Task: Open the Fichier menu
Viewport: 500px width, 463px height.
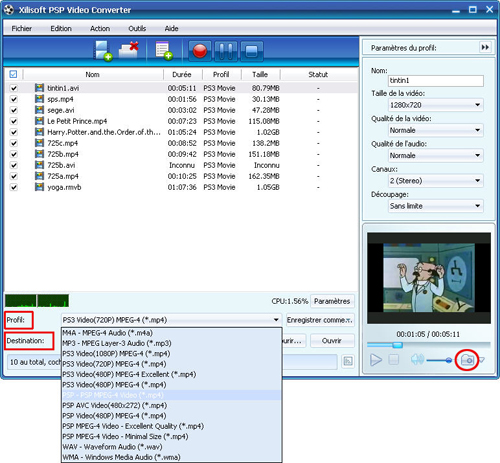Action: pyautogui.click(x=22, y=28)
